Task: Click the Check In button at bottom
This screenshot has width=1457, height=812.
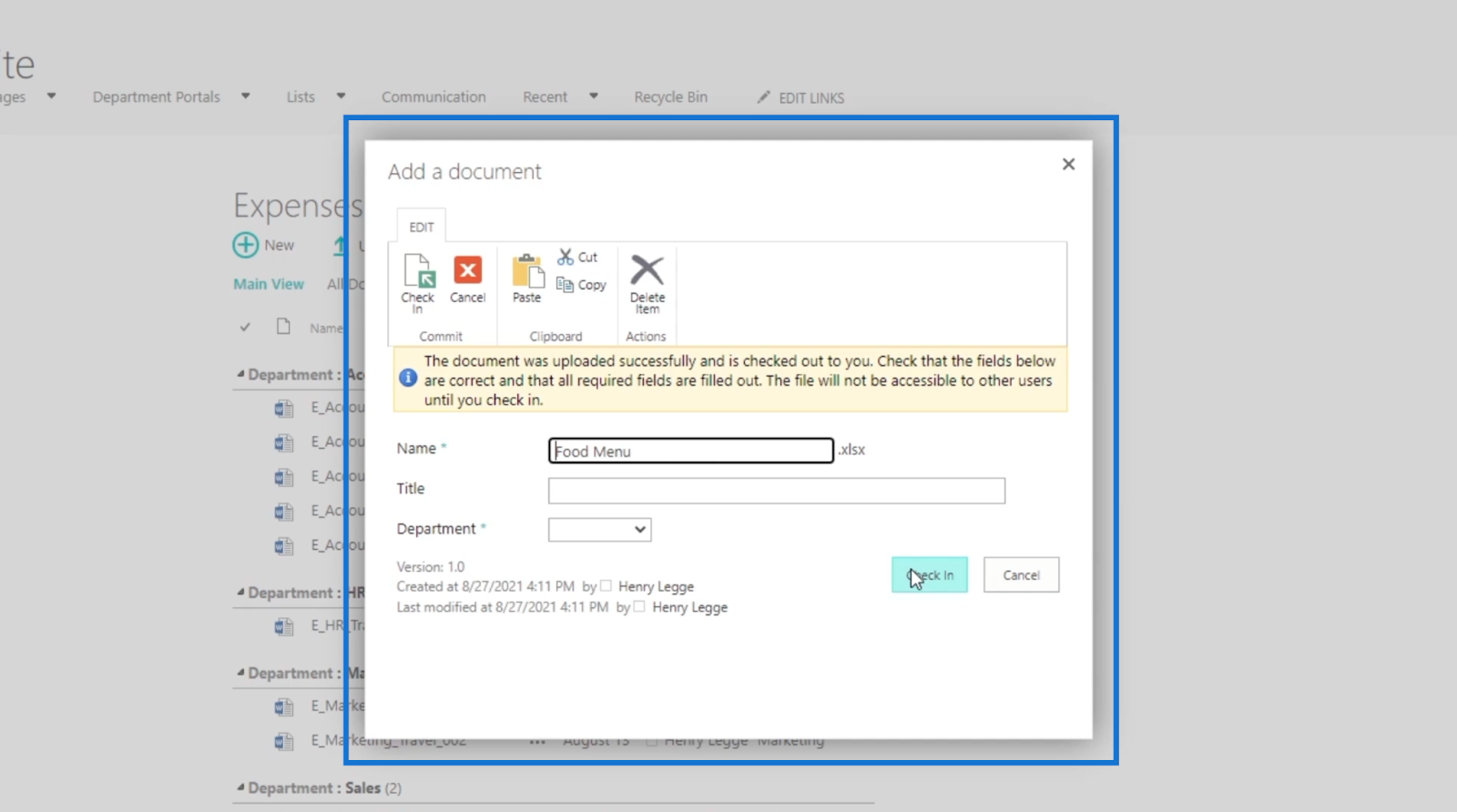Action: point(930,574)
